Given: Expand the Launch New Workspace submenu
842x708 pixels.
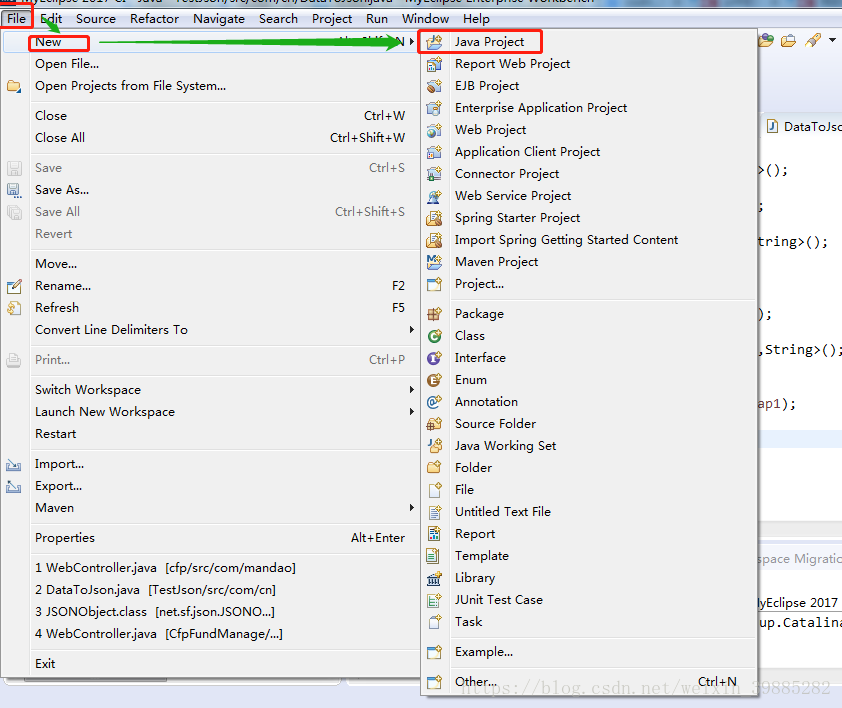Looking at the screenshot, I should (411, 411).
